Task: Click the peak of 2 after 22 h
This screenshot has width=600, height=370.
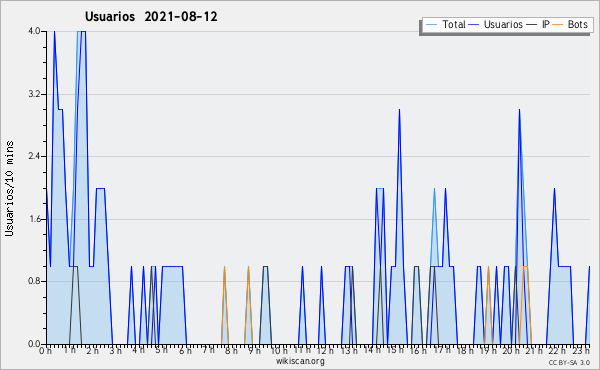Action: pos(554,188)
